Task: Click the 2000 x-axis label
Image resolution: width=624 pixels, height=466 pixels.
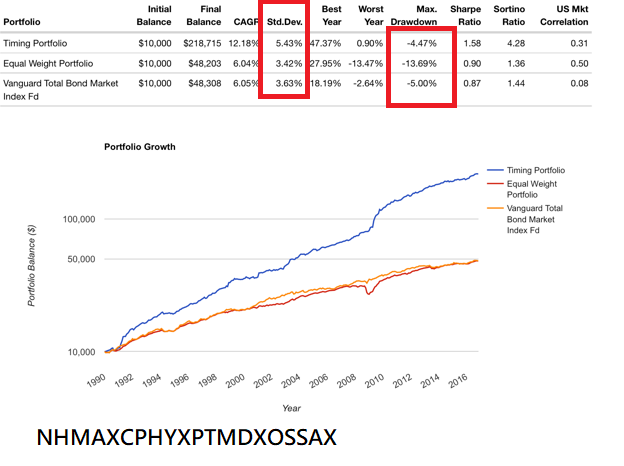Action: point(235,381)
